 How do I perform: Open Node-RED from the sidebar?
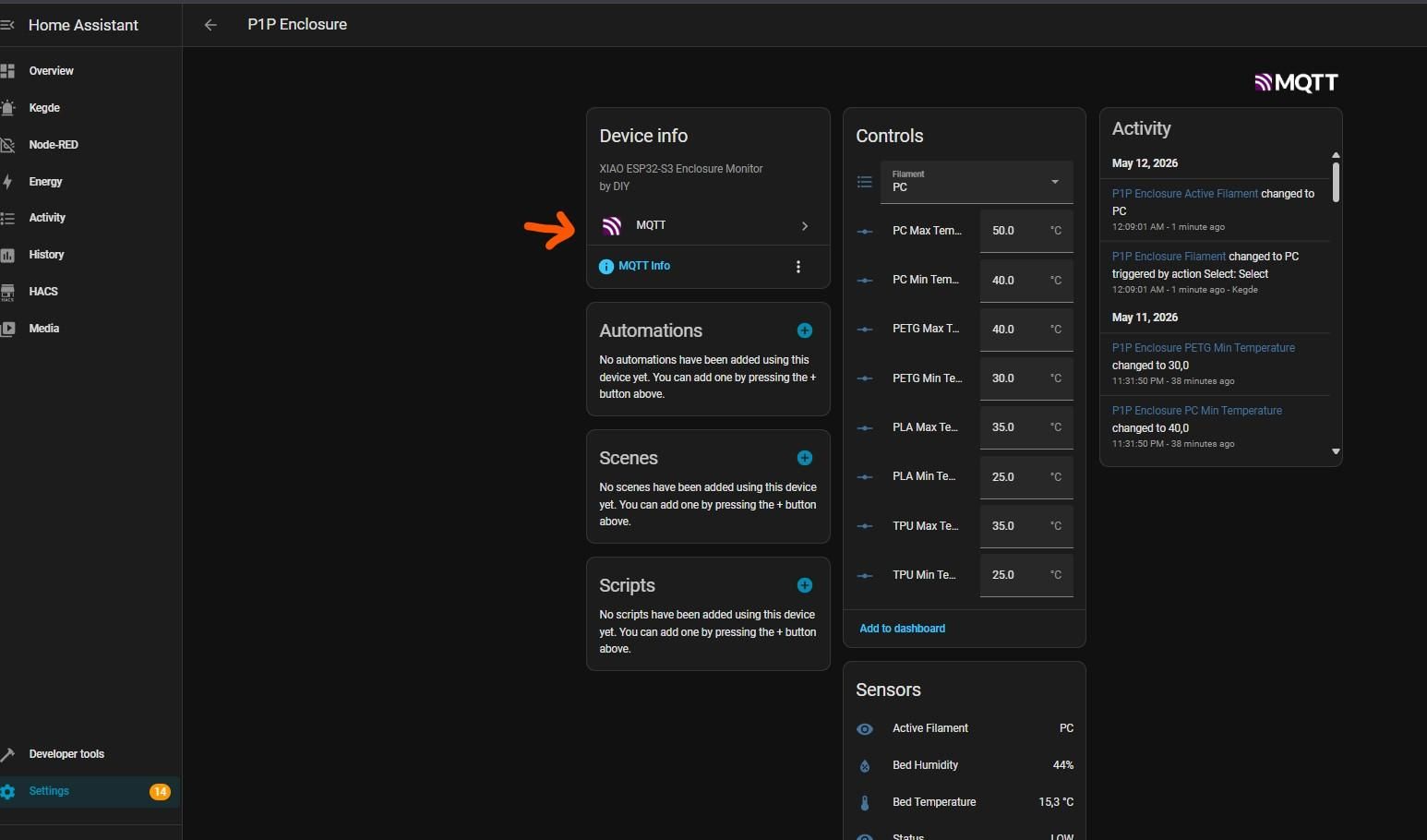(x=90, y=145)
